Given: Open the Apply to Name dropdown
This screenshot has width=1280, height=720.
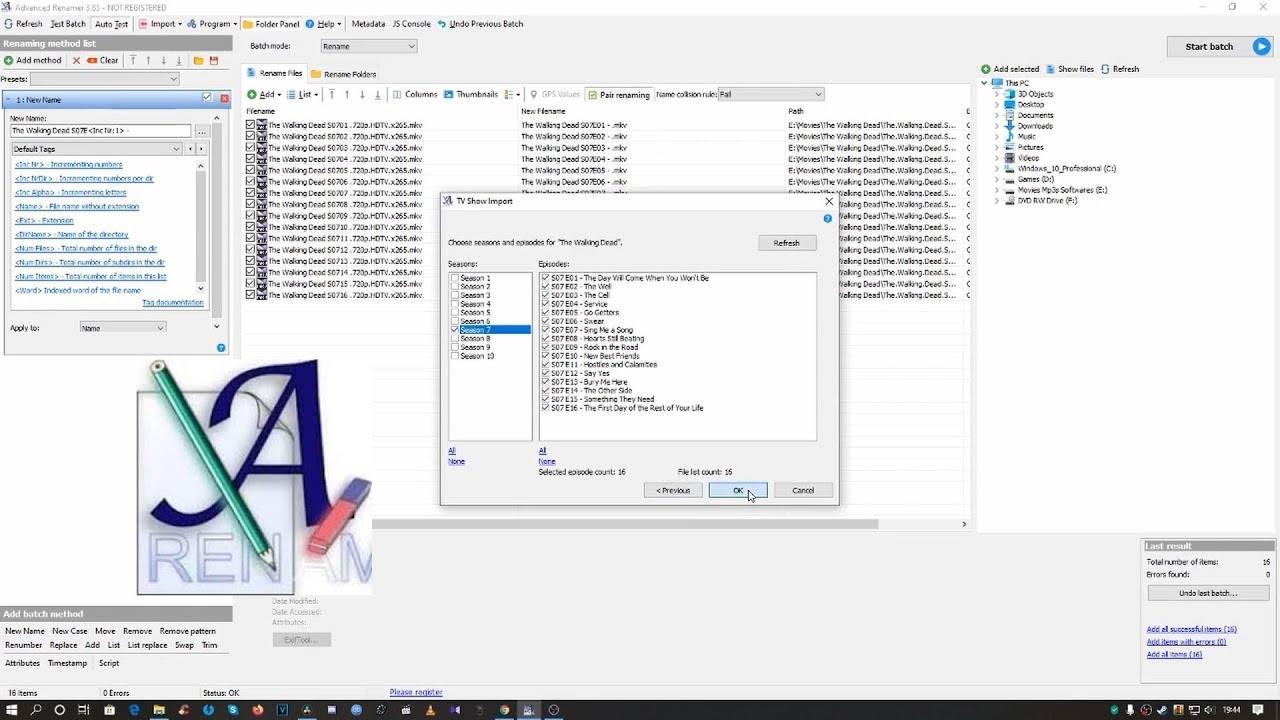Looking at the screenshot, I should pos(123,328).
